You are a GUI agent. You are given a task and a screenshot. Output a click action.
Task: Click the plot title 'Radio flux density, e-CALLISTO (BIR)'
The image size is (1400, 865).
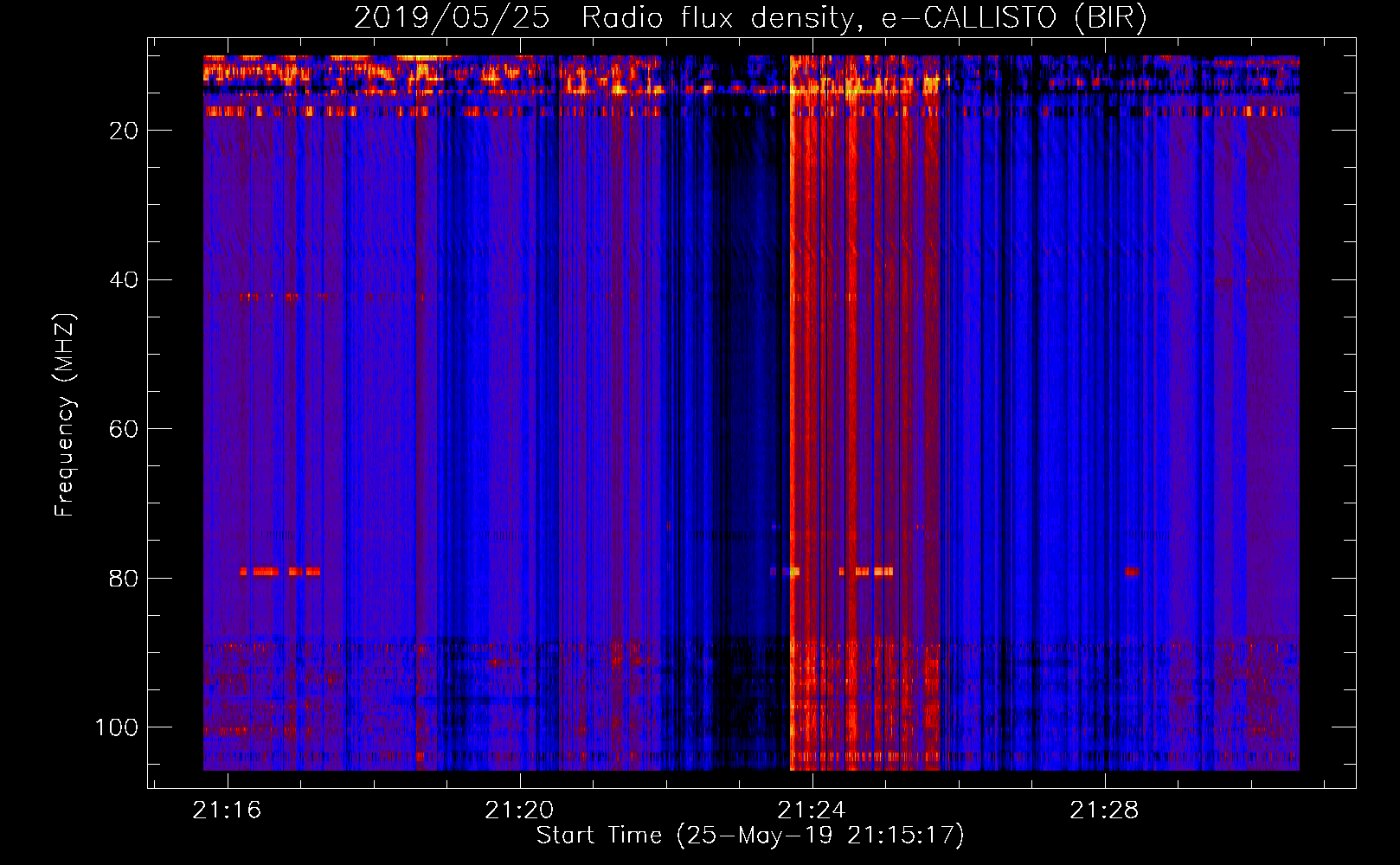point(864,18)
